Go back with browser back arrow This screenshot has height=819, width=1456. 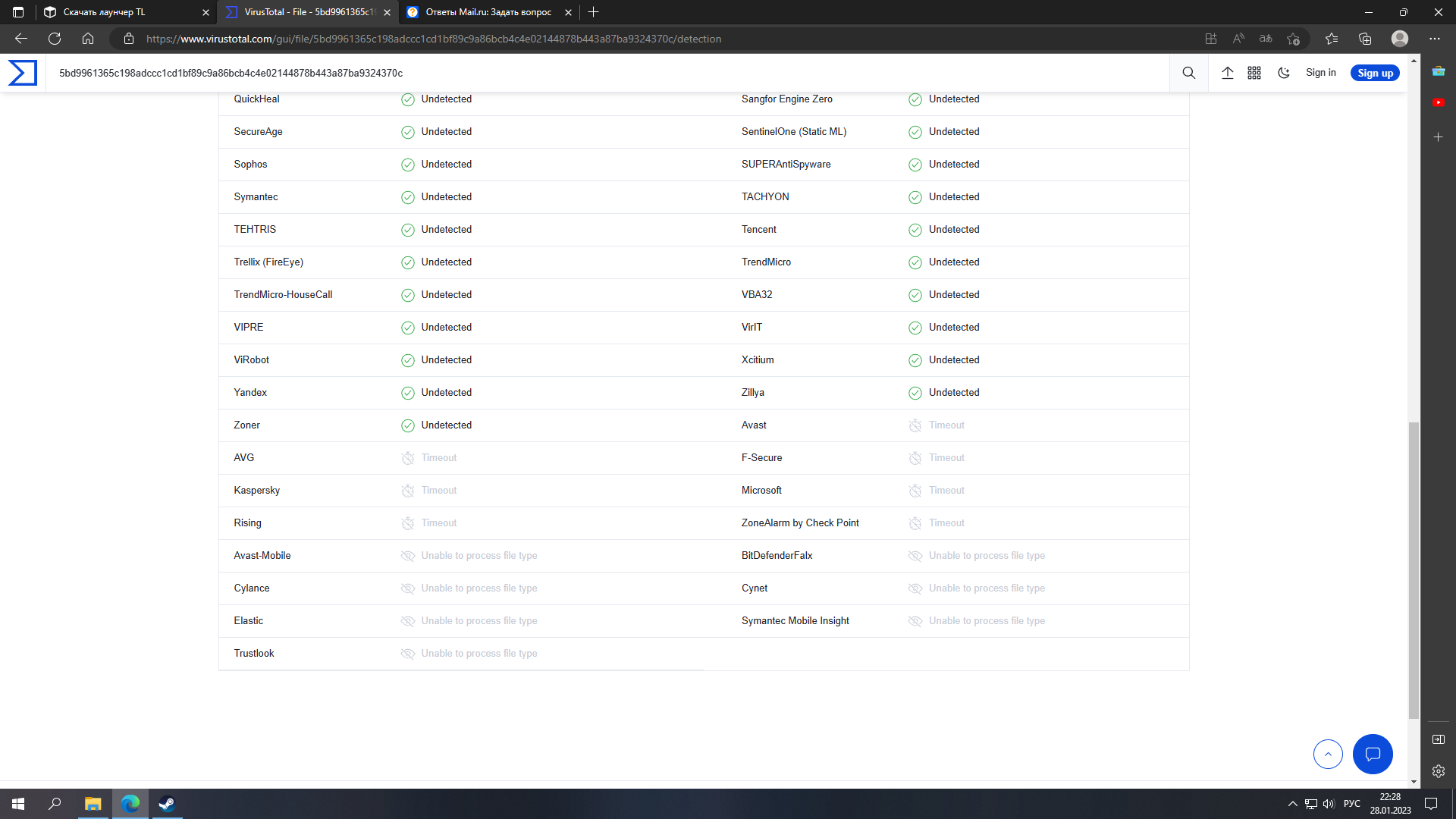[21, 39]
